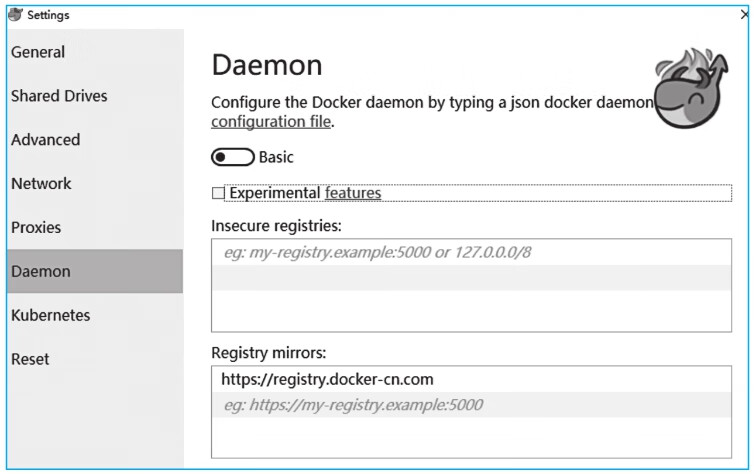Screen dimensions: 754x474
Task: Open the General settings tab
Action: [x=38, y=52]
